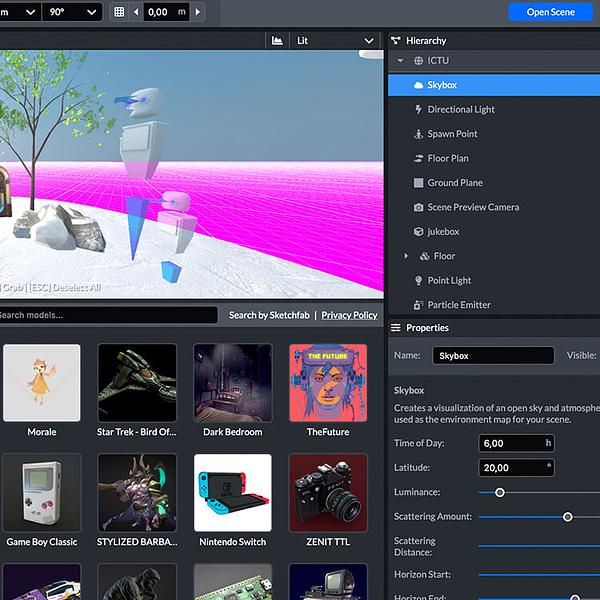Image resolution: width=600 pixels, height=600 pixels.
Task: Toggle the viewport stats chart icon
Action: [x=277, y=41]
